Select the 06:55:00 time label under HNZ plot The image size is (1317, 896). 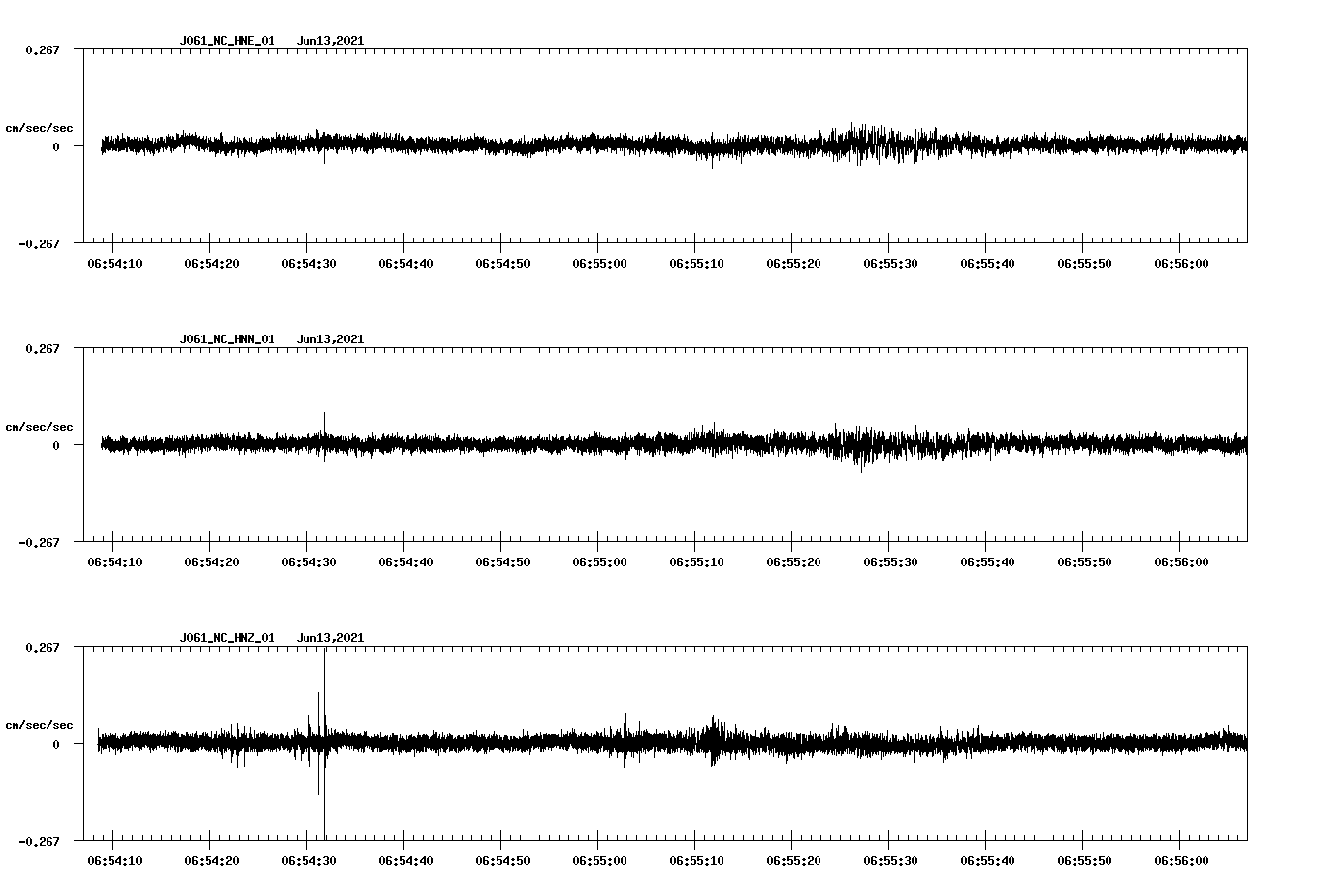point(599,860)
